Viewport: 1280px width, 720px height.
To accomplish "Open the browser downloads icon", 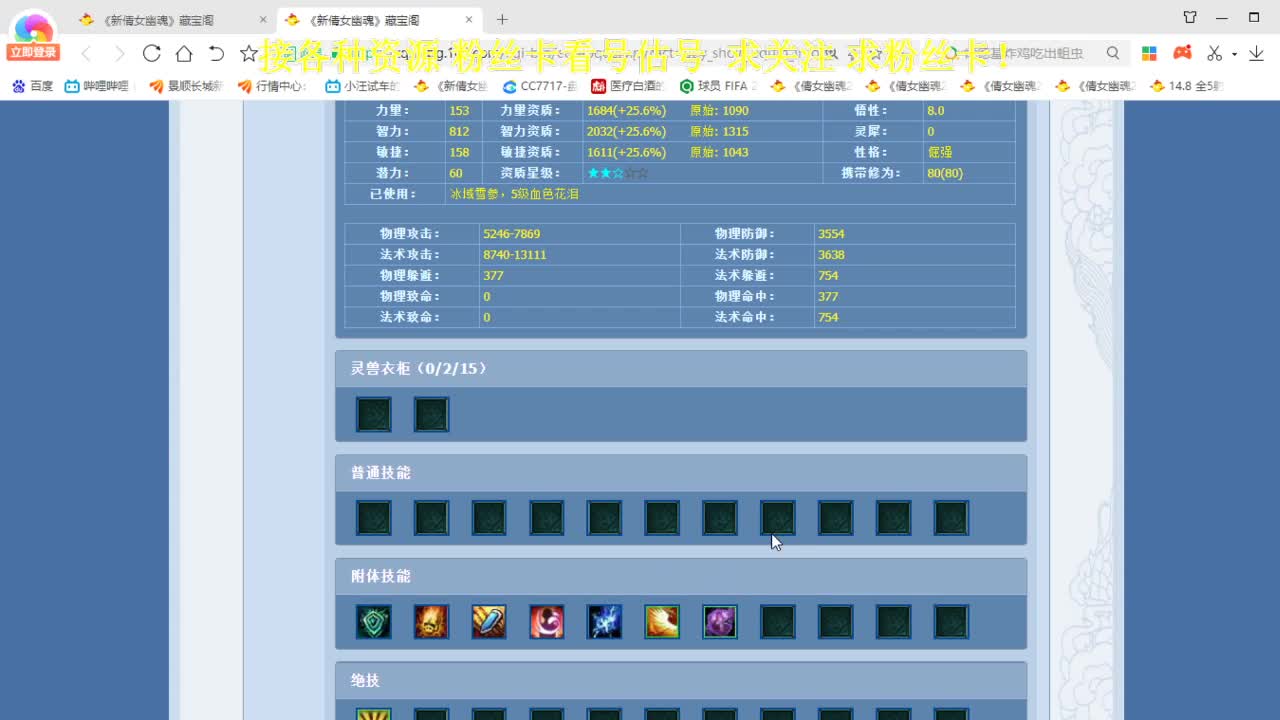I will coord(1256,53).
